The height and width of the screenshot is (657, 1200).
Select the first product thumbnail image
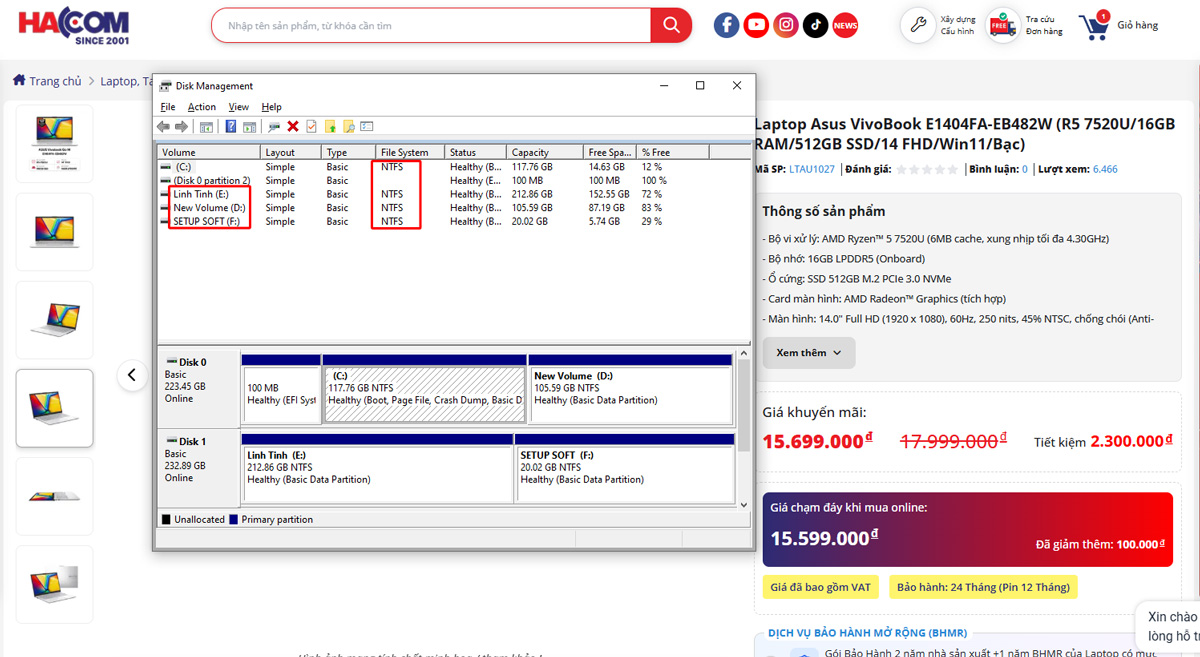pos(54,143)
